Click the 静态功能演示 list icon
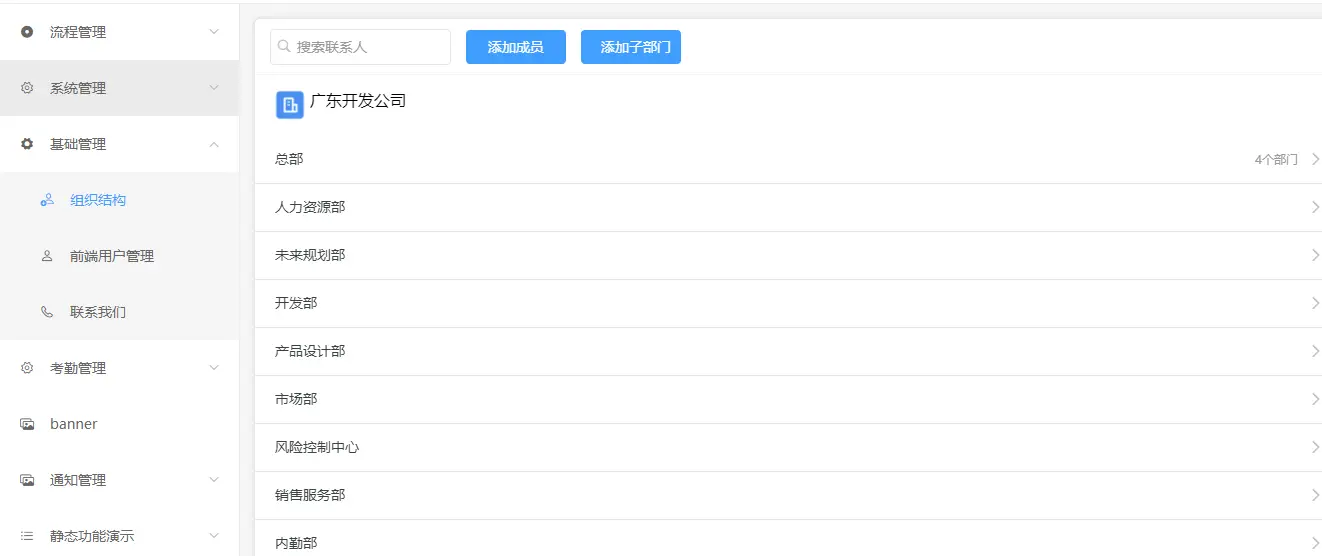The width and height of the screenshot is (1322, 556). 27,536
